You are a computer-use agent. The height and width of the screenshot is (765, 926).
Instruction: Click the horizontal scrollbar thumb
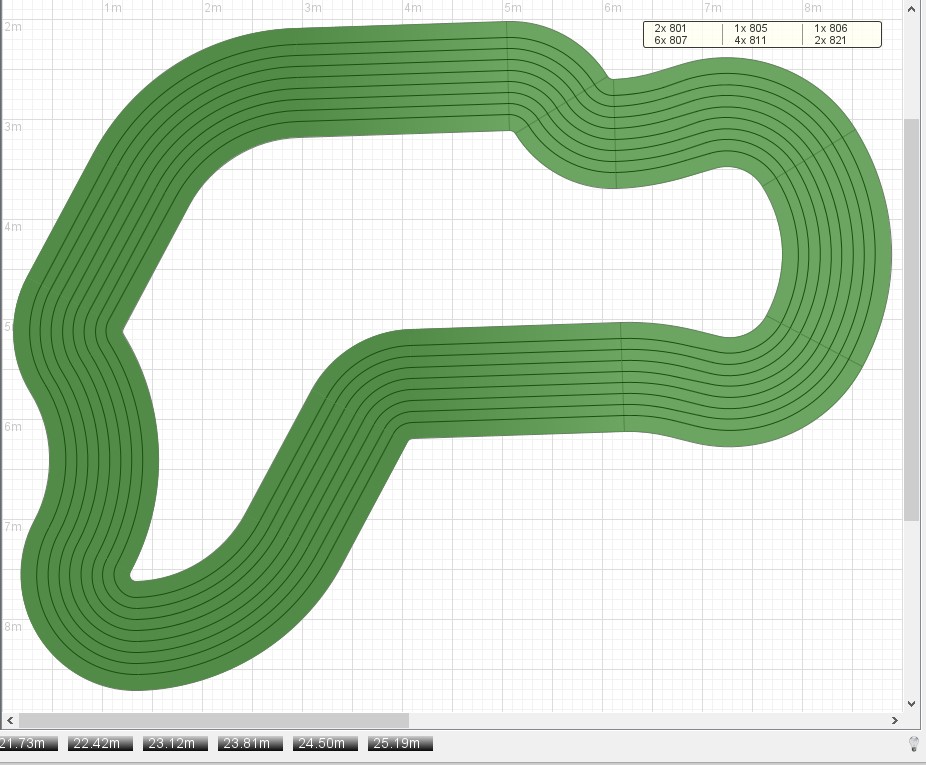(x=213, y=720)
